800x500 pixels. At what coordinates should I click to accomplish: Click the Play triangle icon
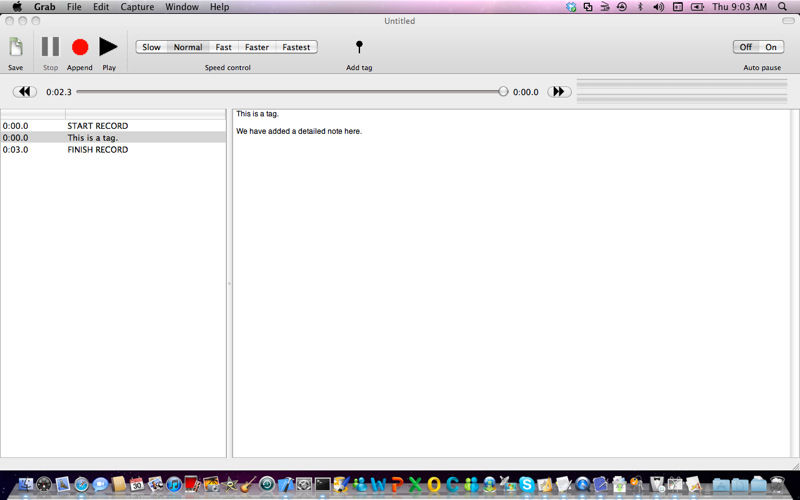(x=108, y=47)
